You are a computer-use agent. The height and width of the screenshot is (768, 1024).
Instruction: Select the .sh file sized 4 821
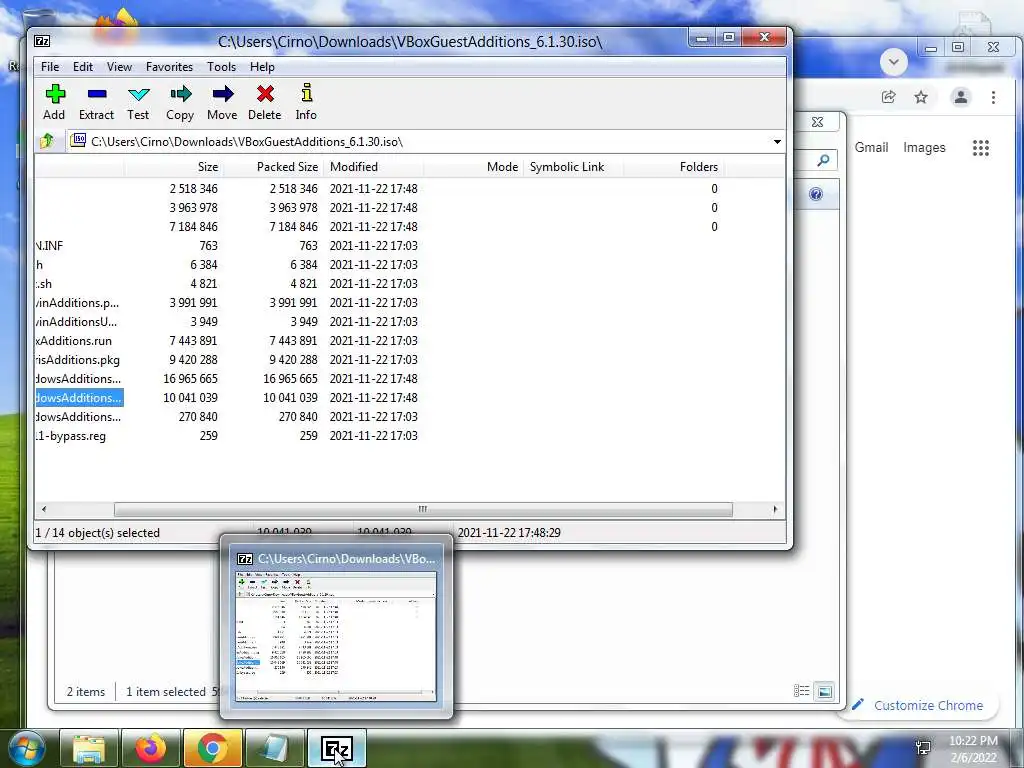click(x=409, y=284)
